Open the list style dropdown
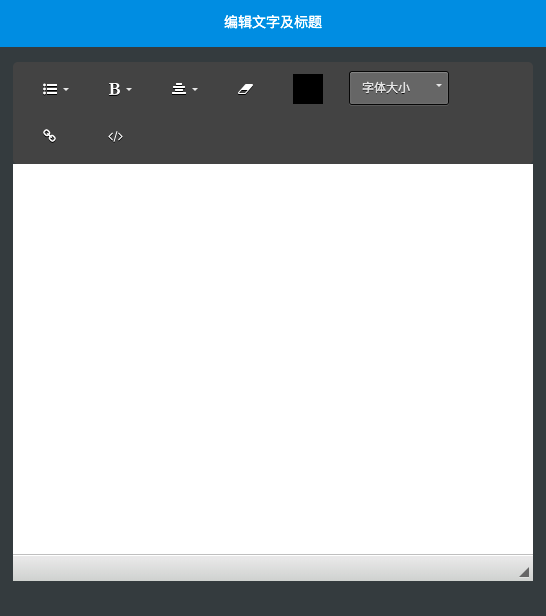 point(55,89)
